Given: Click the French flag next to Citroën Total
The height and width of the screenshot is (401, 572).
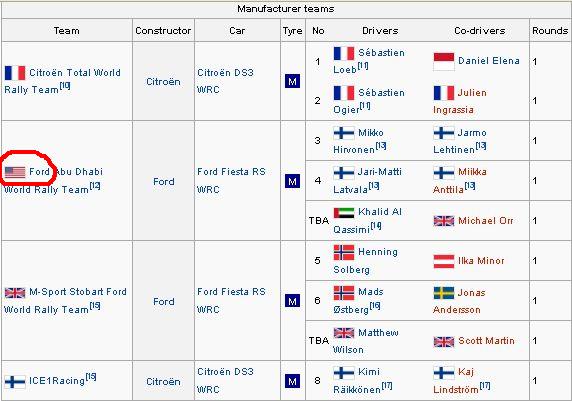Looking at the screenshot, I should pos(15,73).
